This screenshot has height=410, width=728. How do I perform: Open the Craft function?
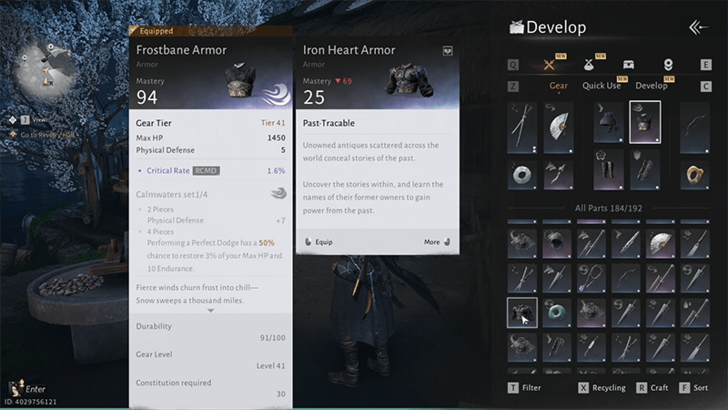[652, 388]
